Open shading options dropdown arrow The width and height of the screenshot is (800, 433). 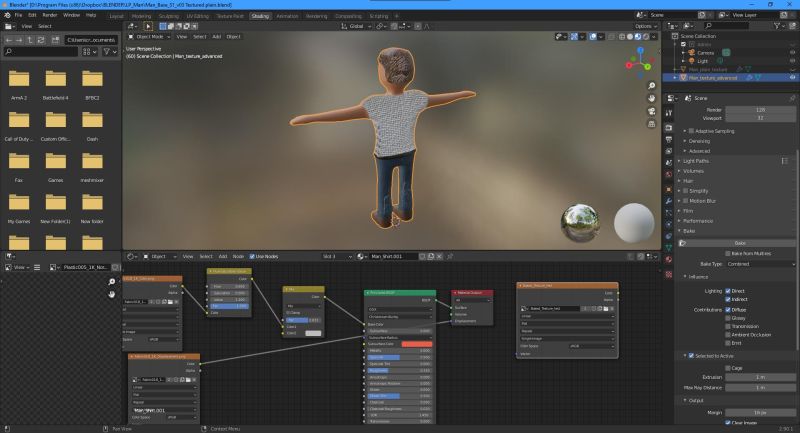(654, 37)
